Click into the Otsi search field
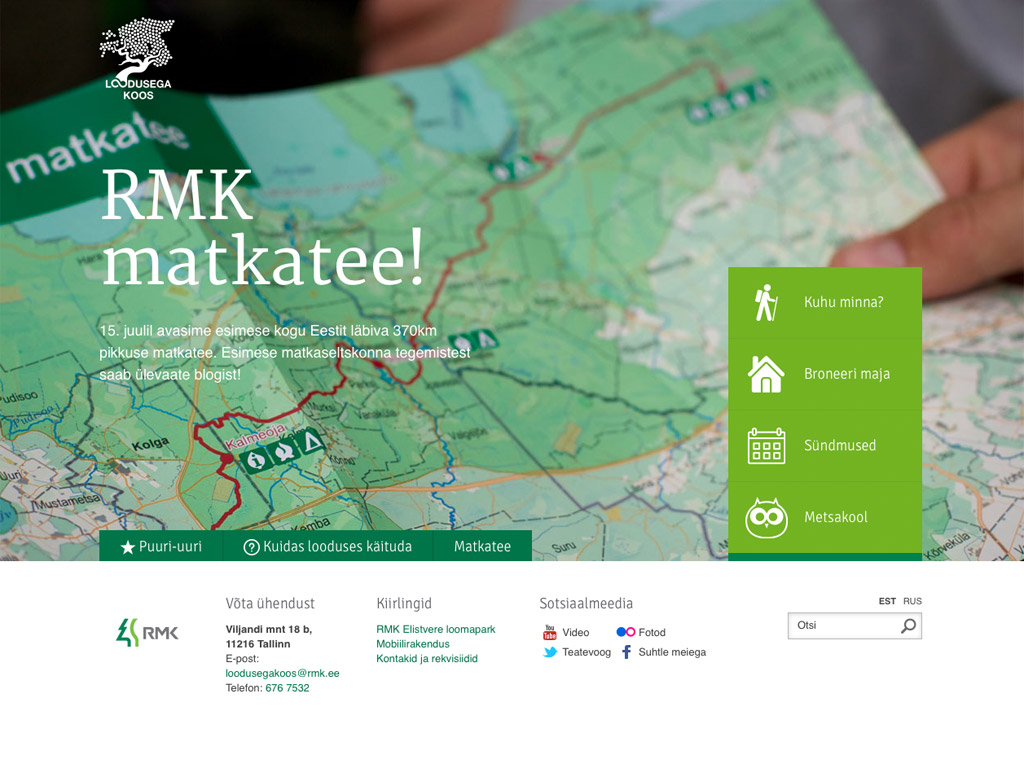1024x768 pixels. coord(842,626)
